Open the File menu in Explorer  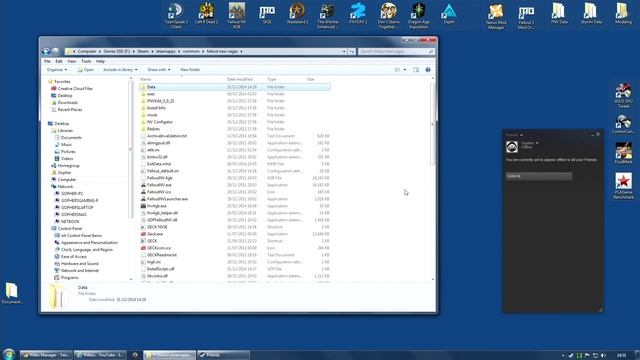(x=47, y=61)
